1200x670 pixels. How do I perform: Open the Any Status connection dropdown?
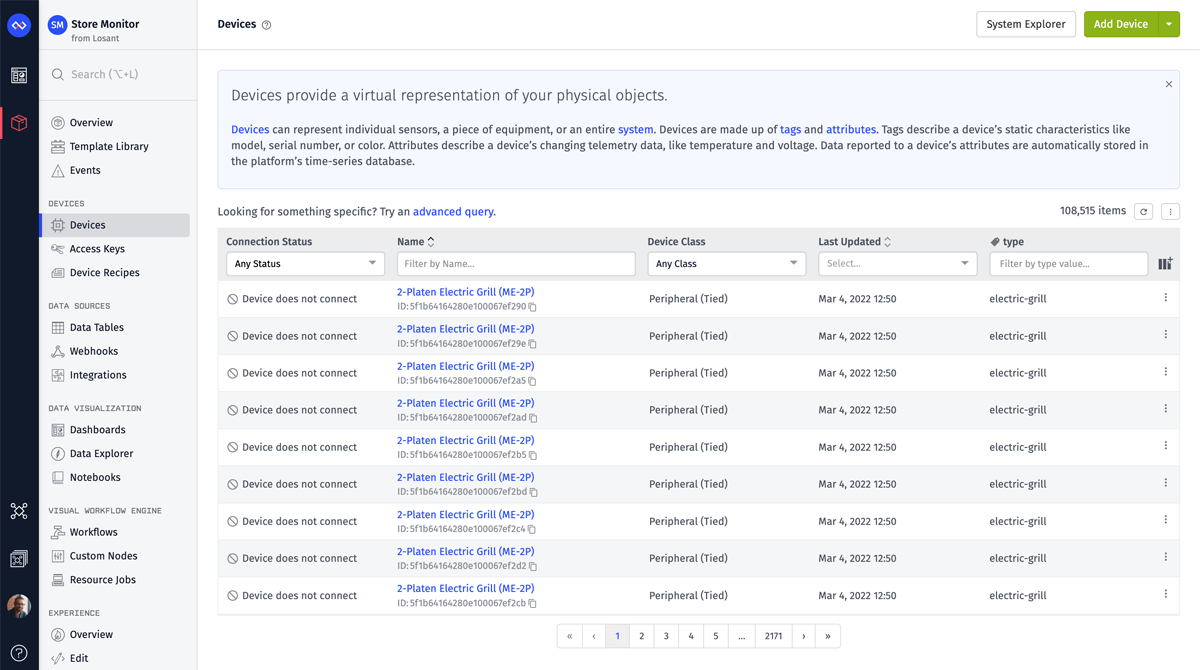305,264
